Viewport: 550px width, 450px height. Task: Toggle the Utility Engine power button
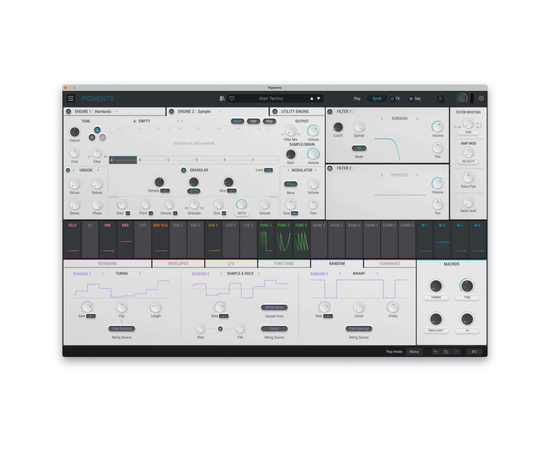coord(275,112)
